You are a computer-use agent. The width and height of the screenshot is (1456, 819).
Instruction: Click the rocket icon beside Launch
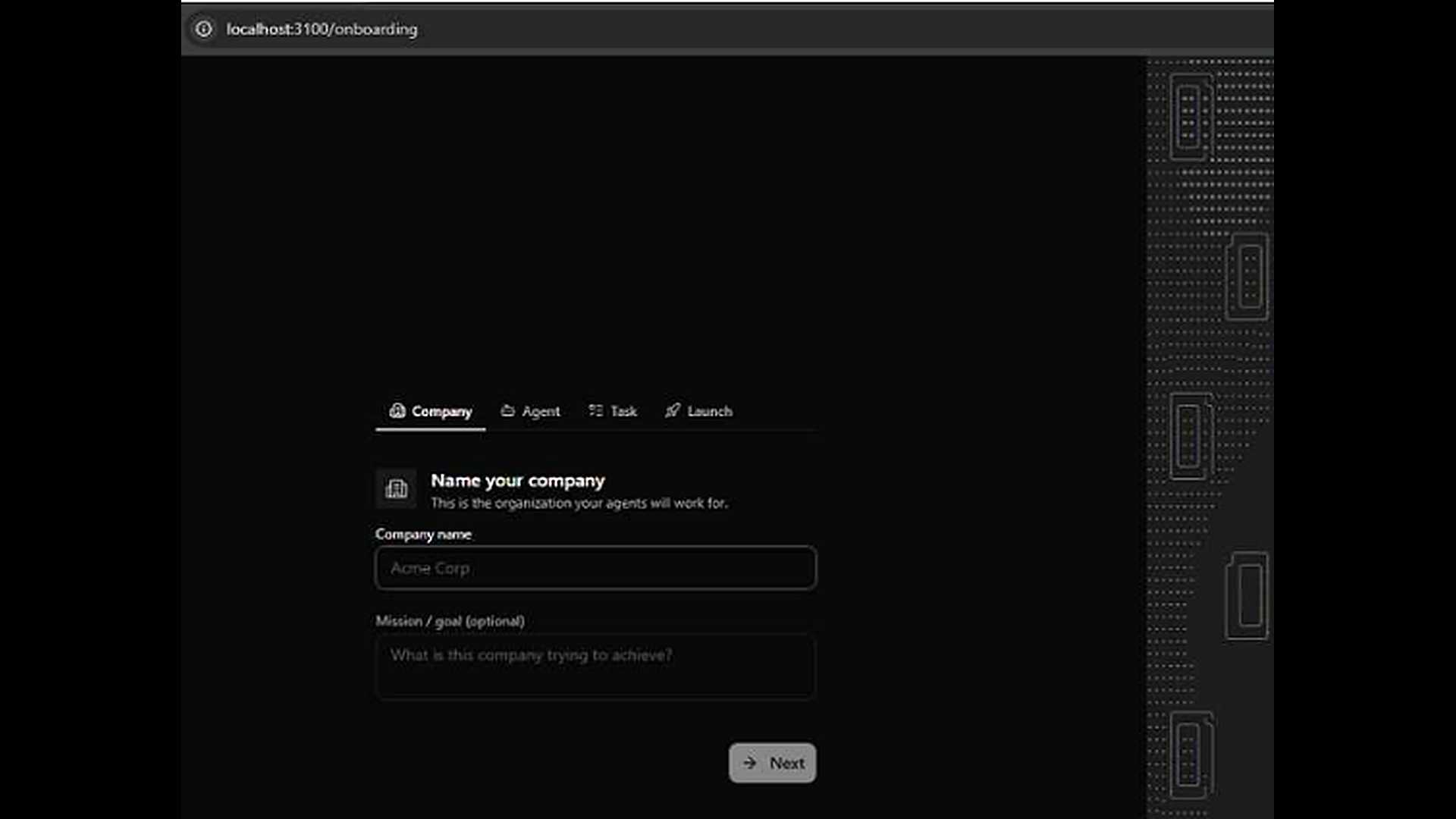coord(672,410)
